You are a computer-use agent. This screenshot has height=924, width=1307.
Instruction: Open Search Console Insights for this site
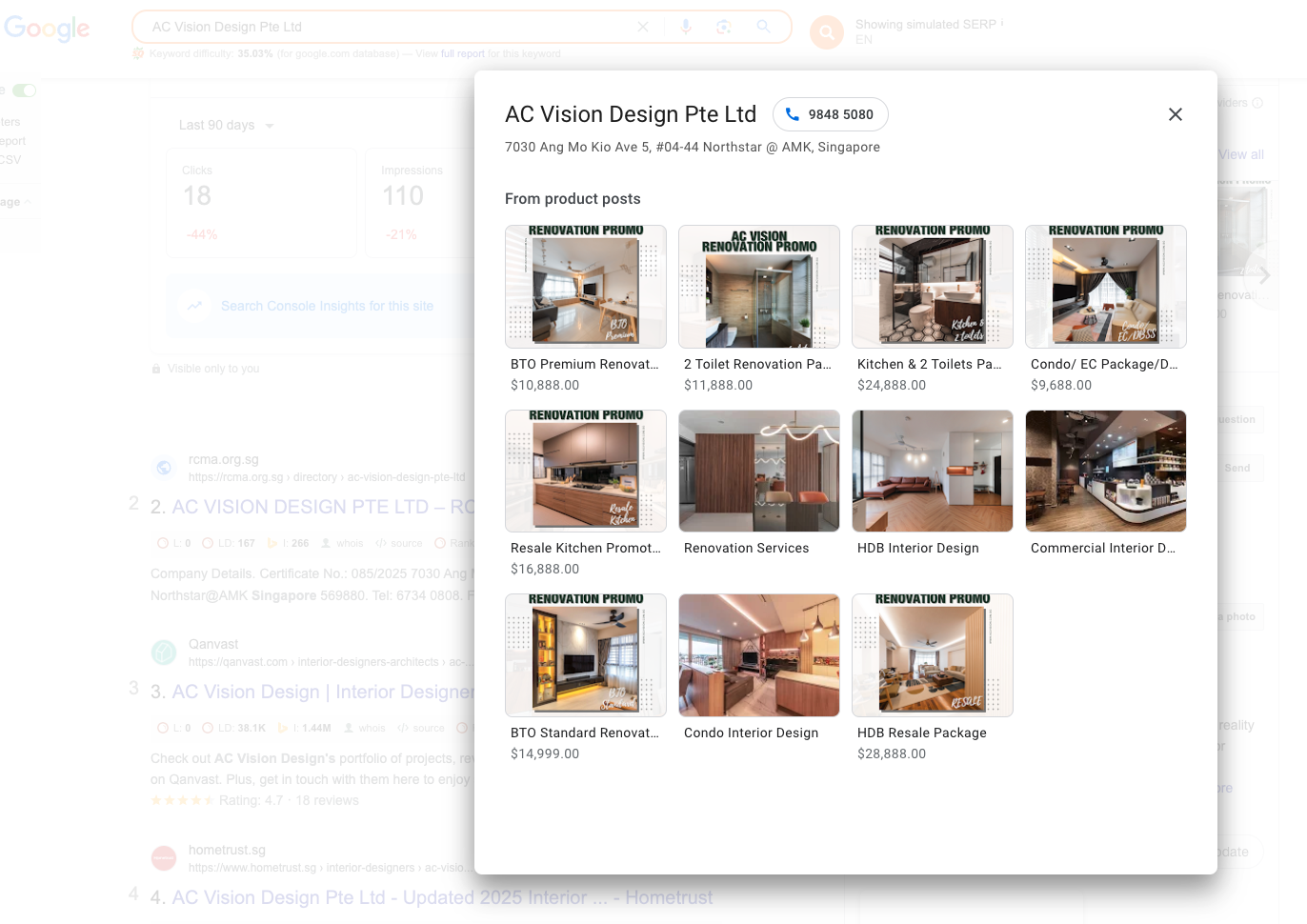327,306
